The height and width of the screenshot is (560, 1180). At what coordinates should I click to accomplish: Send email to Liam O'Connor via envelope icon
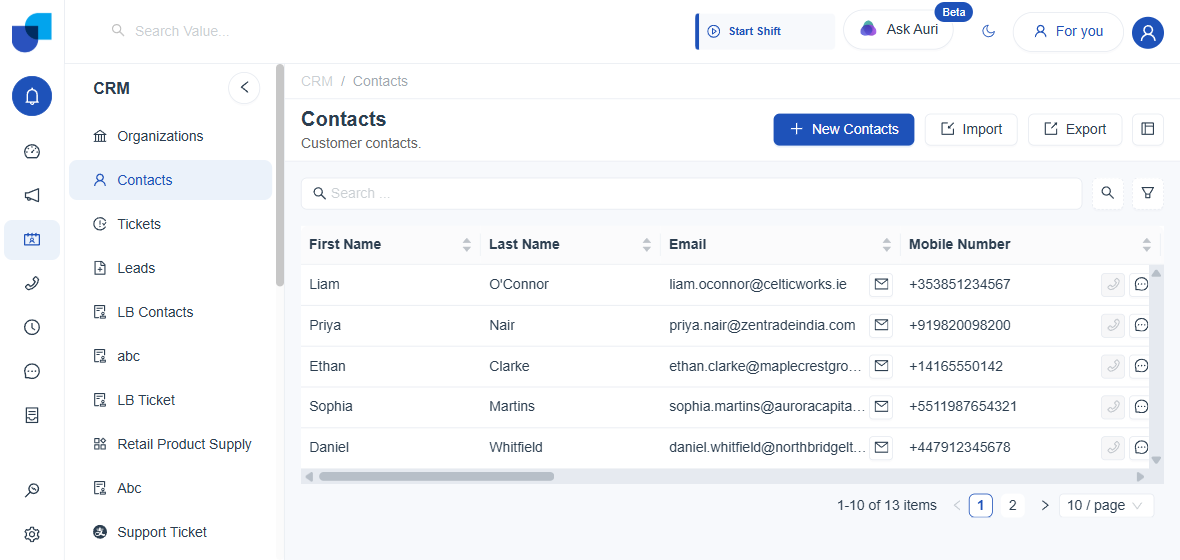(x=881, y=285)
